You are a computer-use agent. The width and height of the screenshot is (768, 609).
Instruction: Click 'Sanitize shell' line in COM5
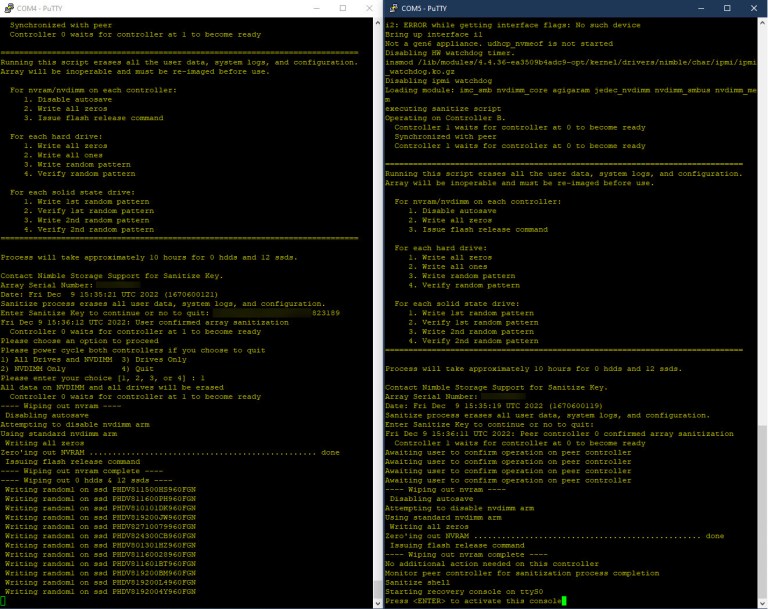click(417, 583)
